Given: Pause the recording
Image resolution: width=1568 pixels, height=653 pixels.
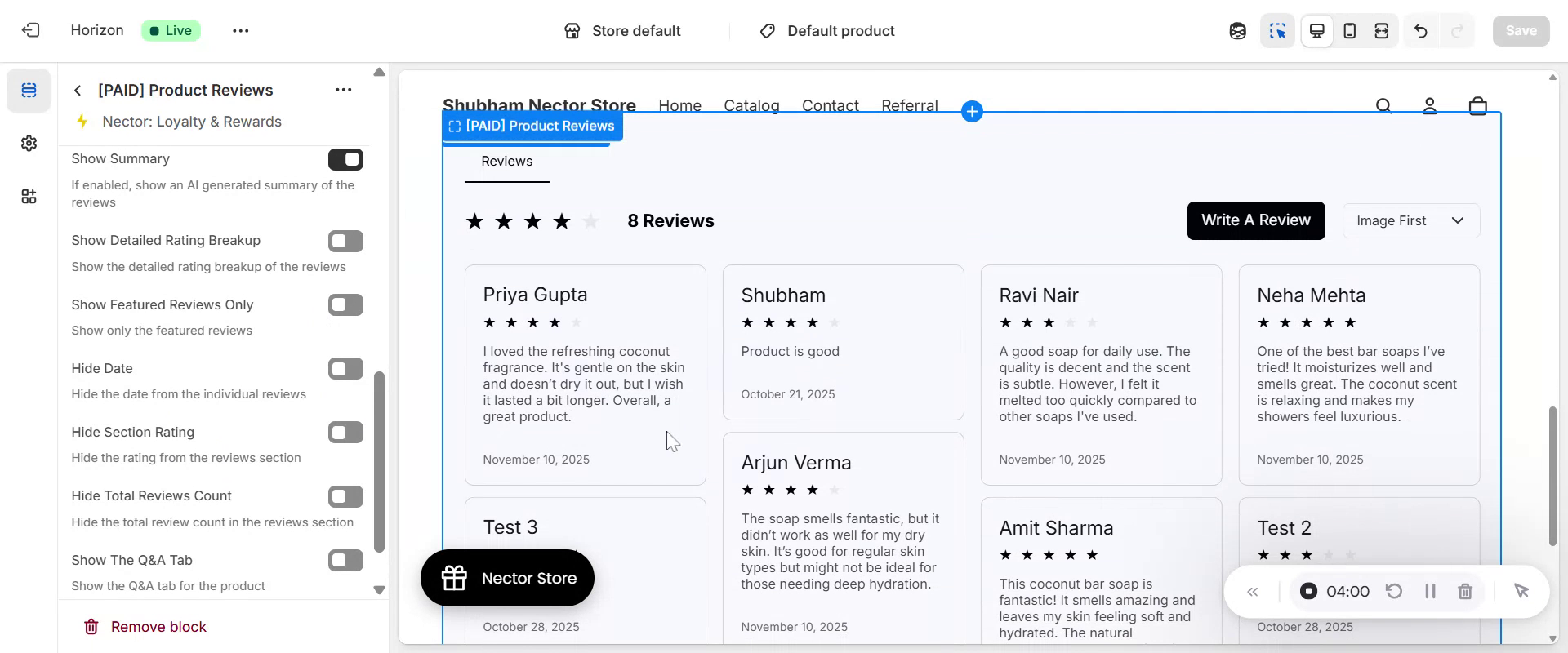Looking at the screenshot, I should point(1430,591).
